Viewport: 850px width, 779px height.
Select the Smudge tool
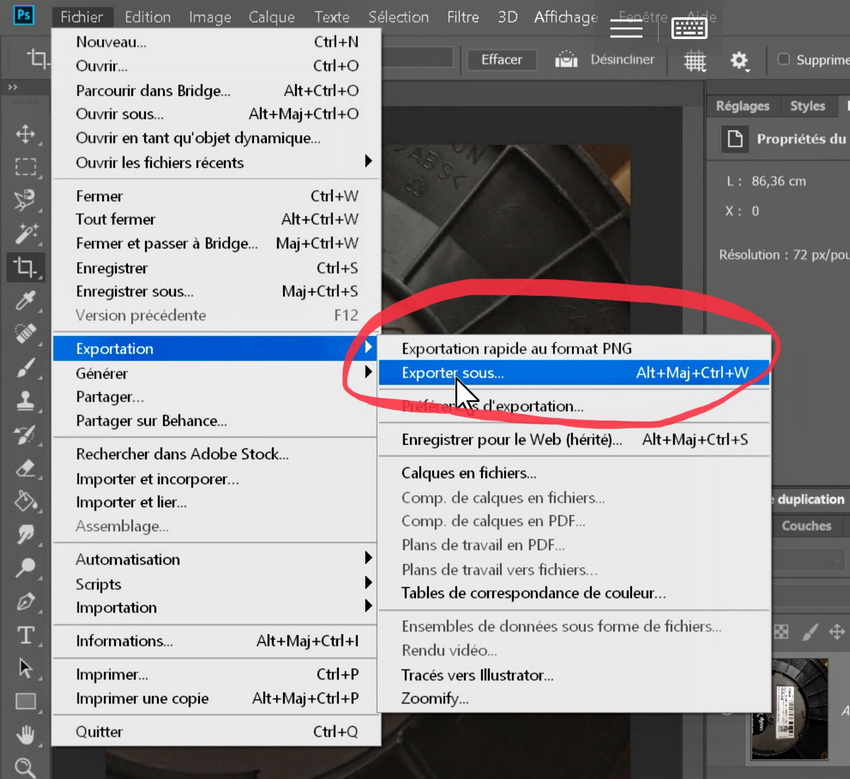pyautogui.click(x=25, y=535)
